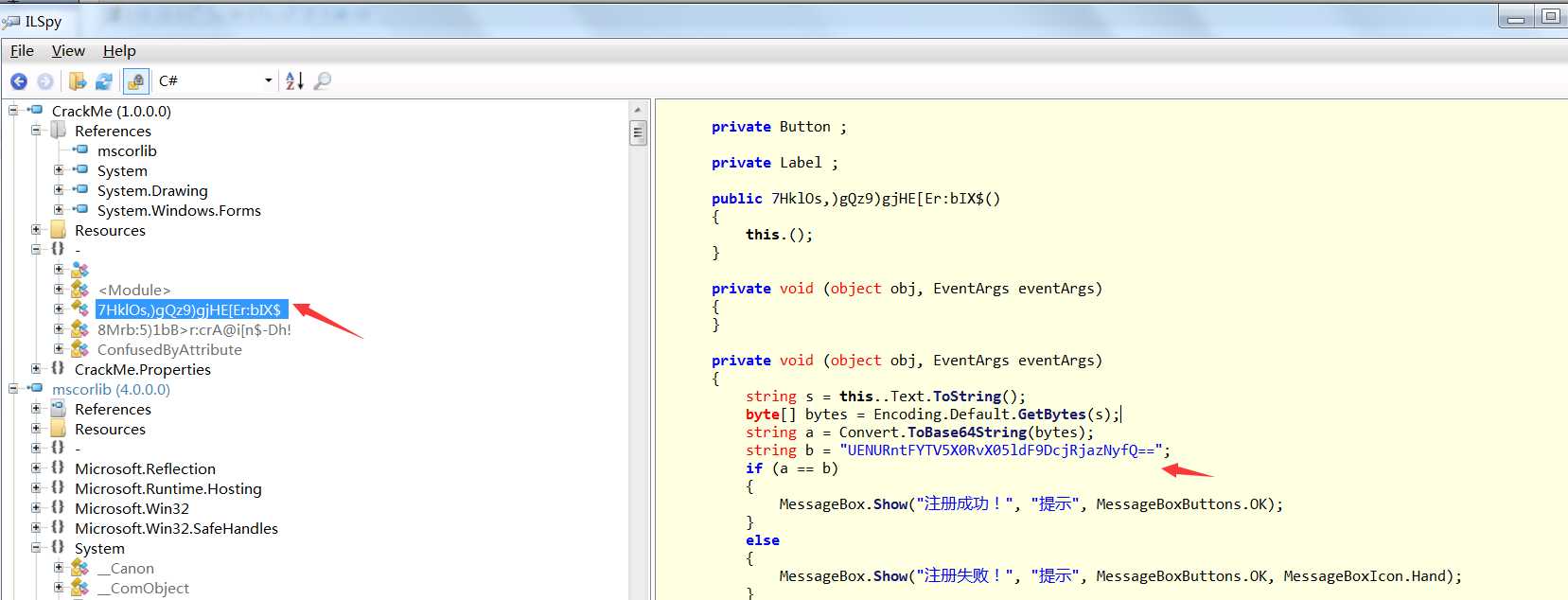Click the Forward navigation arrow in toolbar
The height and width of the screenshot is (600, 1568).
pos(44,81)
